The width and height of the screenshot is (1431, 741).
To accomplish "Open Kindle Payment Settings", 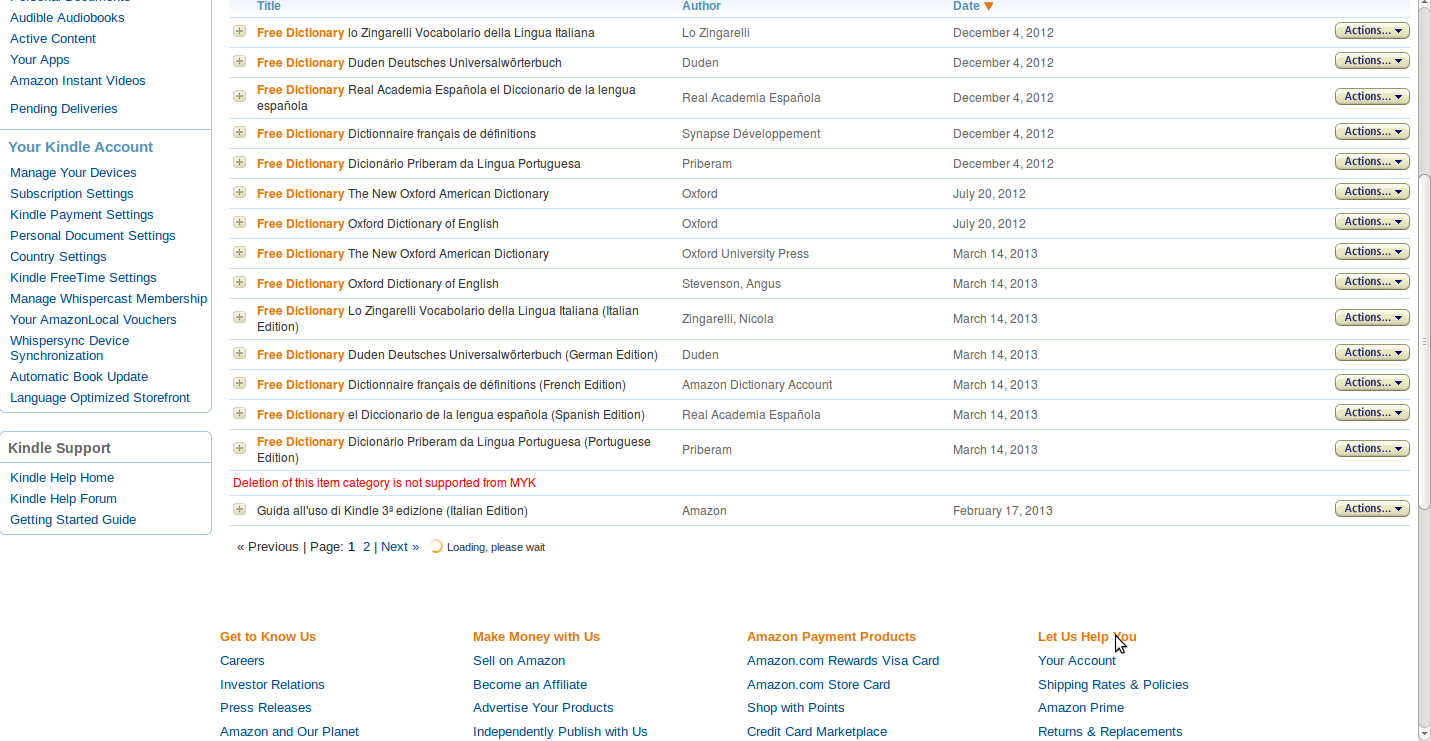I will click(x=82, y=215).
